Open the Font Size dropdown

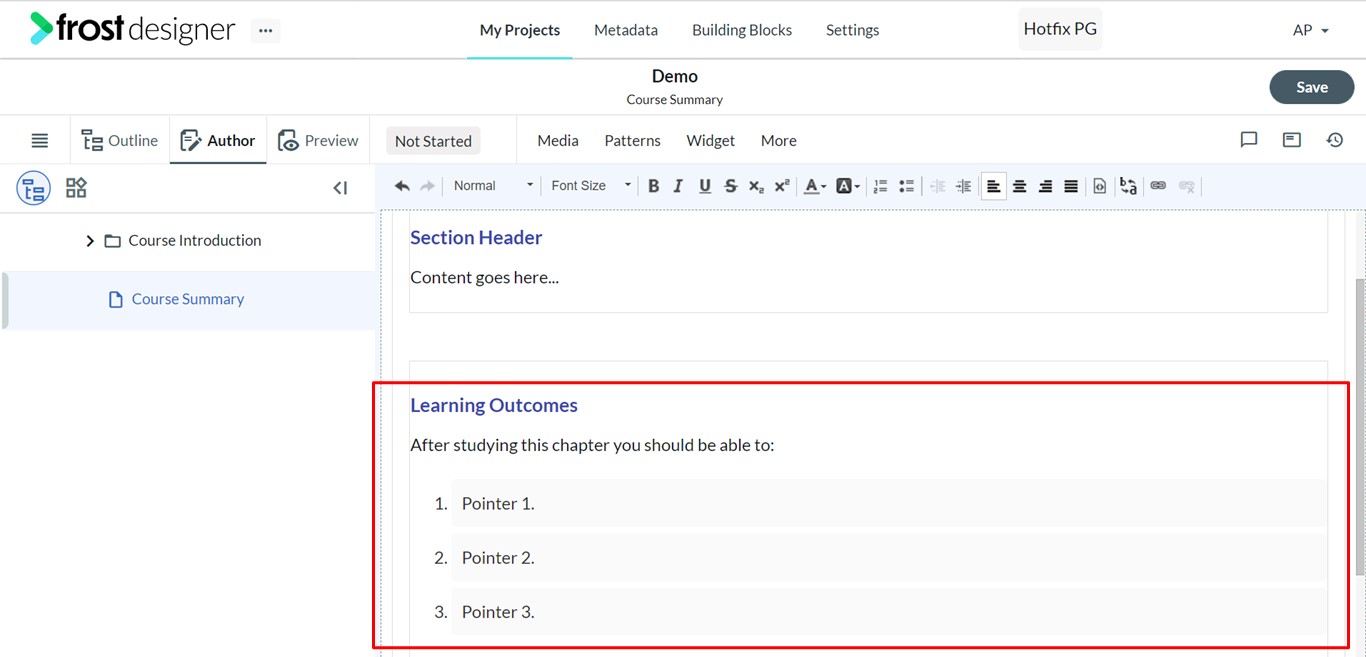(591, 186)
